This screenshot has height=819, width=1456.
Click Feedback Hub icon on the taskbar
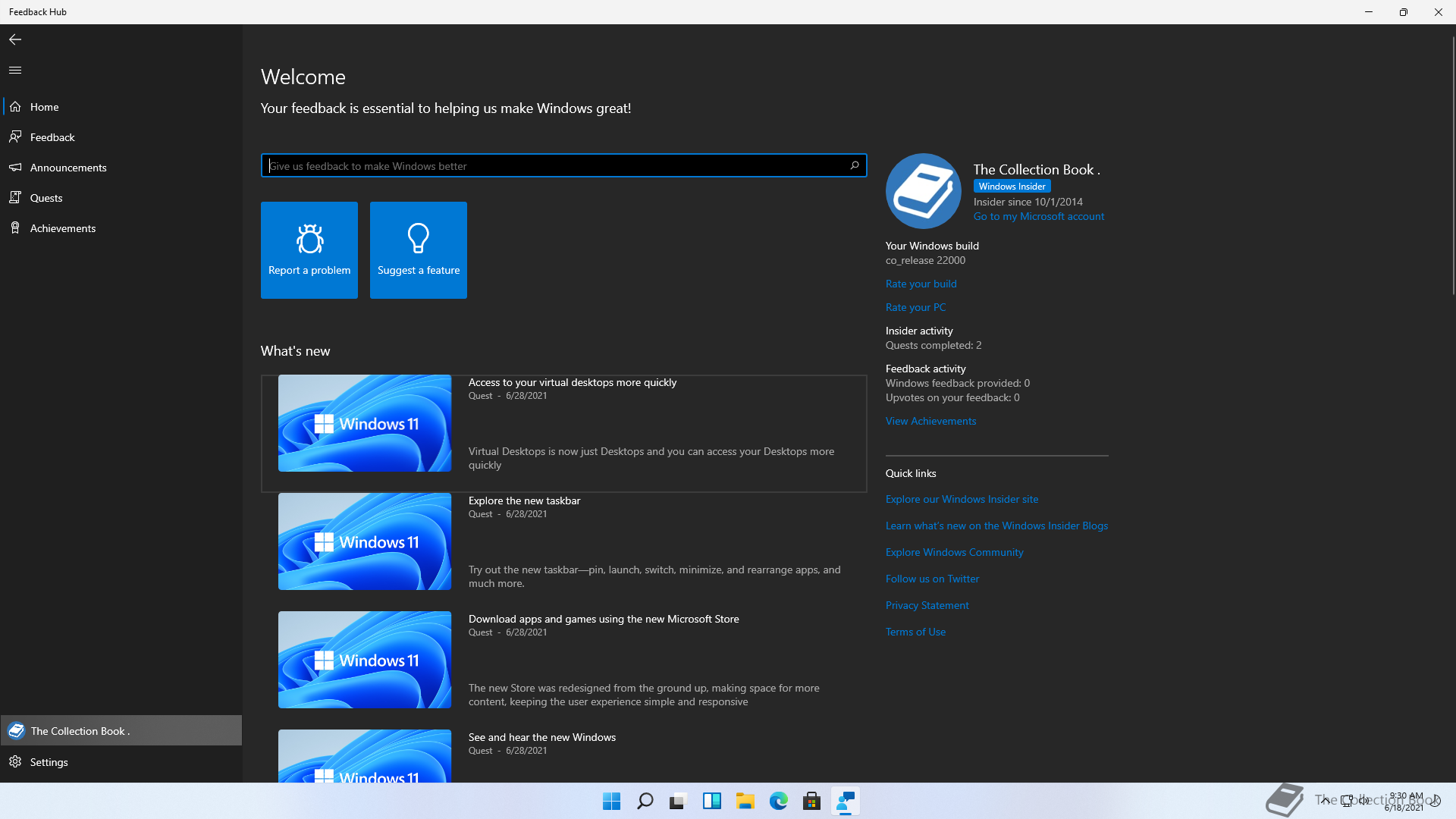tap(846, 801)
